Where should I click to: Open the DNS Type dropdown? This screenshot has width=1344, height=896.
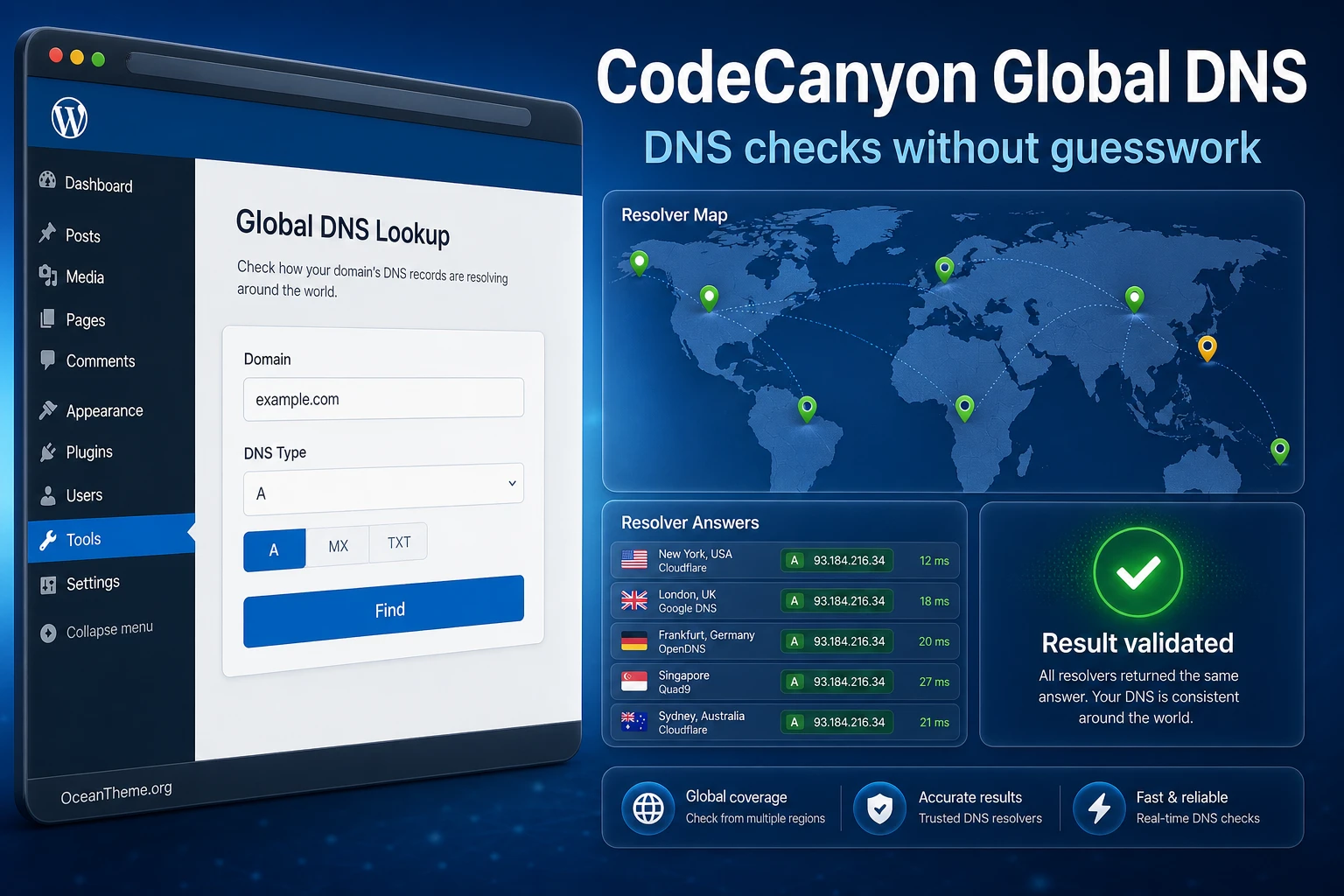(x=383, y=488)
